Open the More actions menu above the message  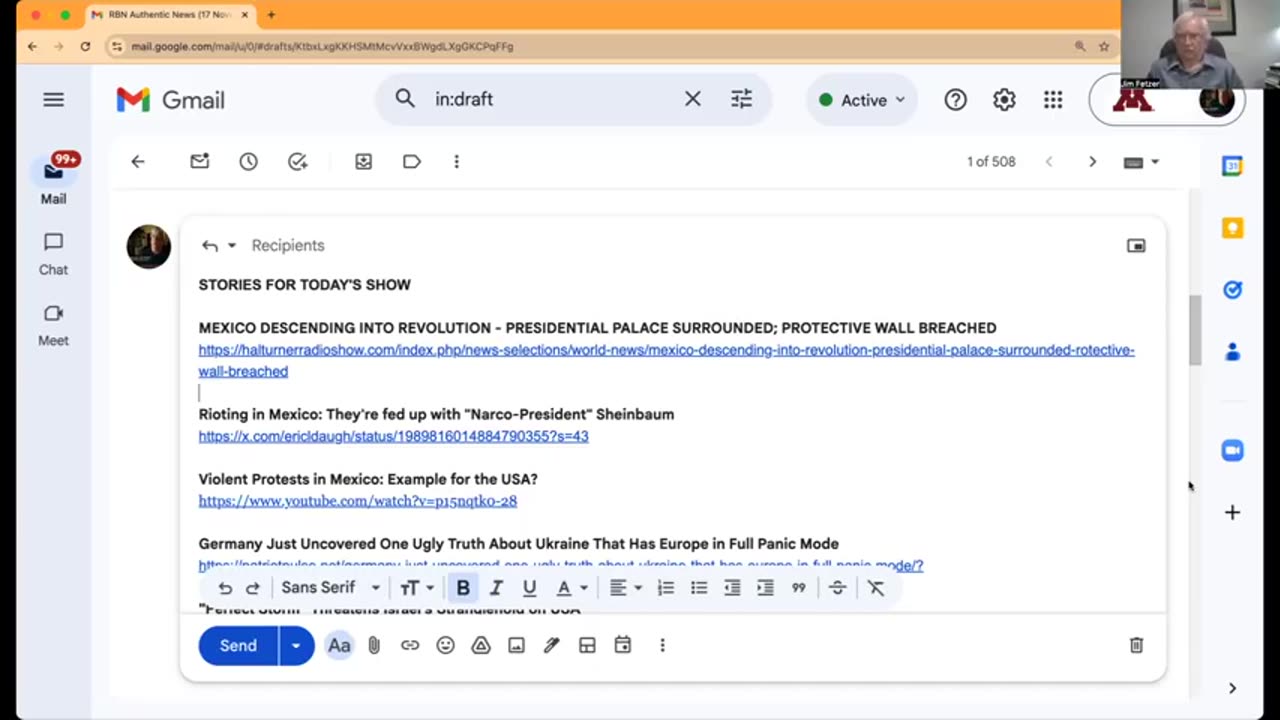(456, 162)
